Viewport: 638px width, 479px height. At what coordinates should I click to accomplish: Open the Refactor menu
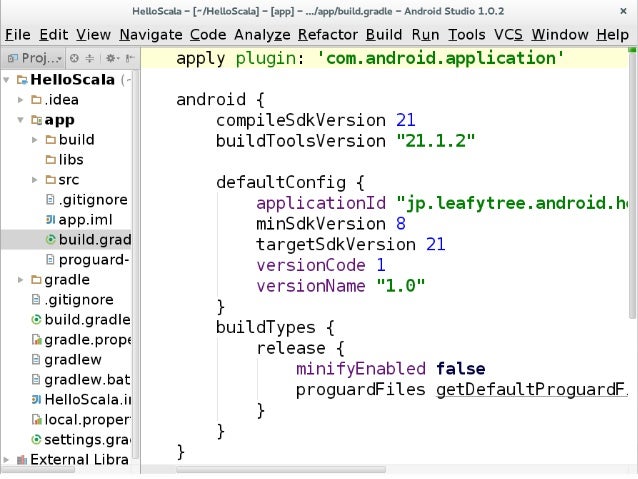(328, 35)
